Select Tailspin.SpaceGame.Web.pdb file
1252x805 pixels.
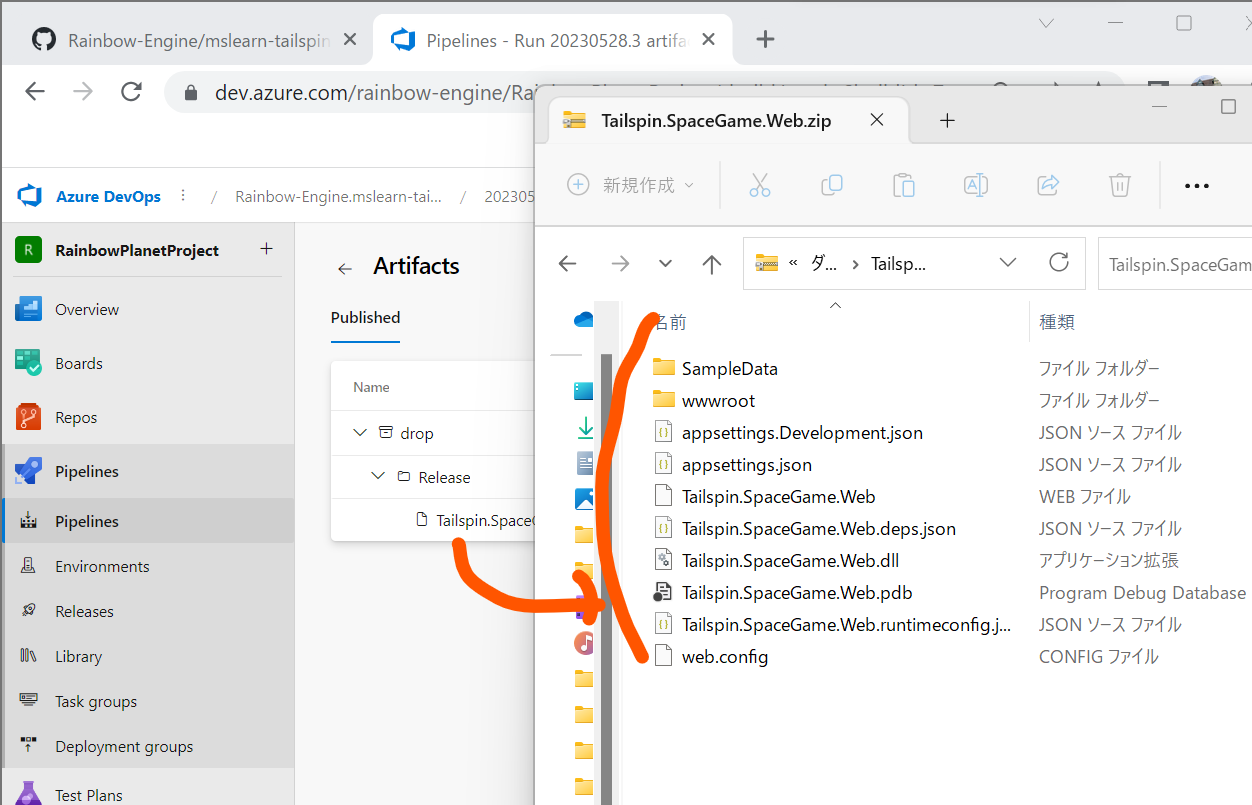point(797,592)
